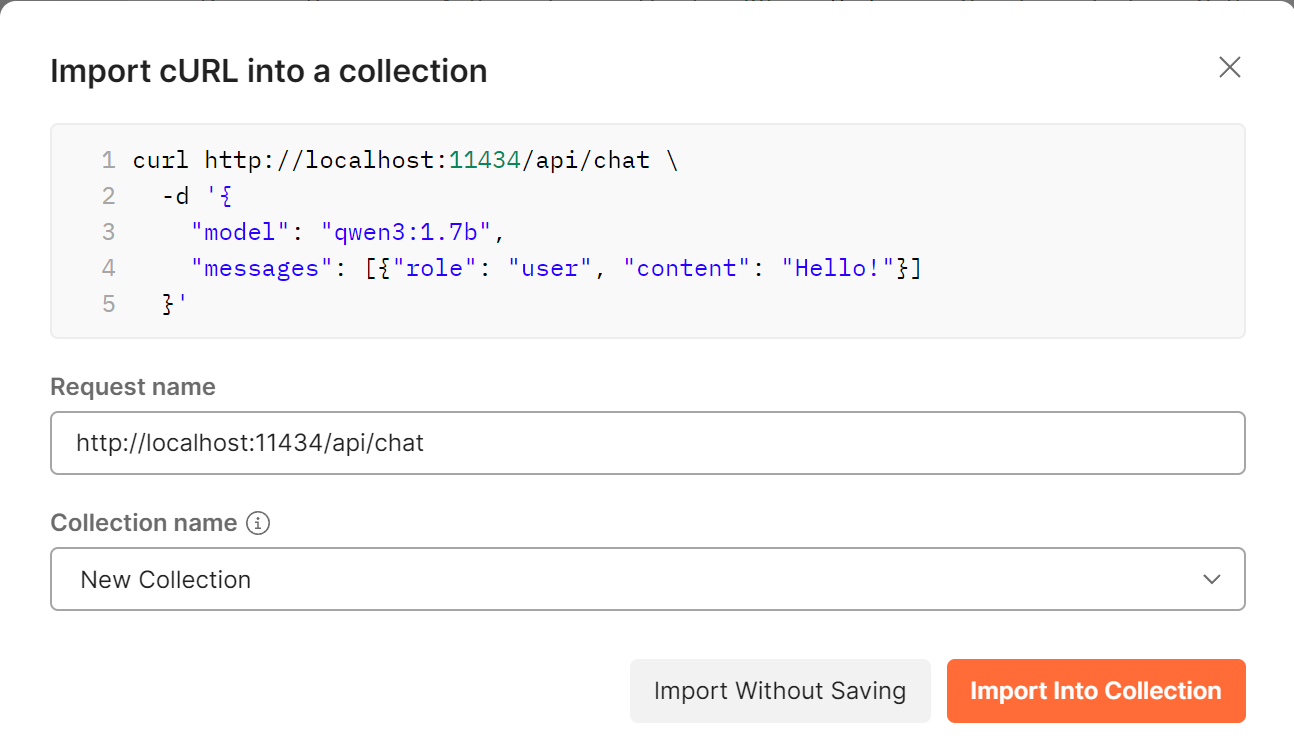This screenshot has width=1294, height=756.
Task: Place cursor on port number 11434
Action: (485, 160)
